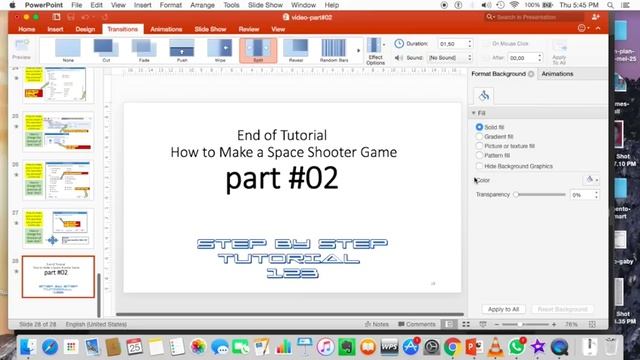The height and width of the screenshot is (360, 640).
Task: Apply the Fade transition
Action: pyautogui.click(x=144, y=51)
